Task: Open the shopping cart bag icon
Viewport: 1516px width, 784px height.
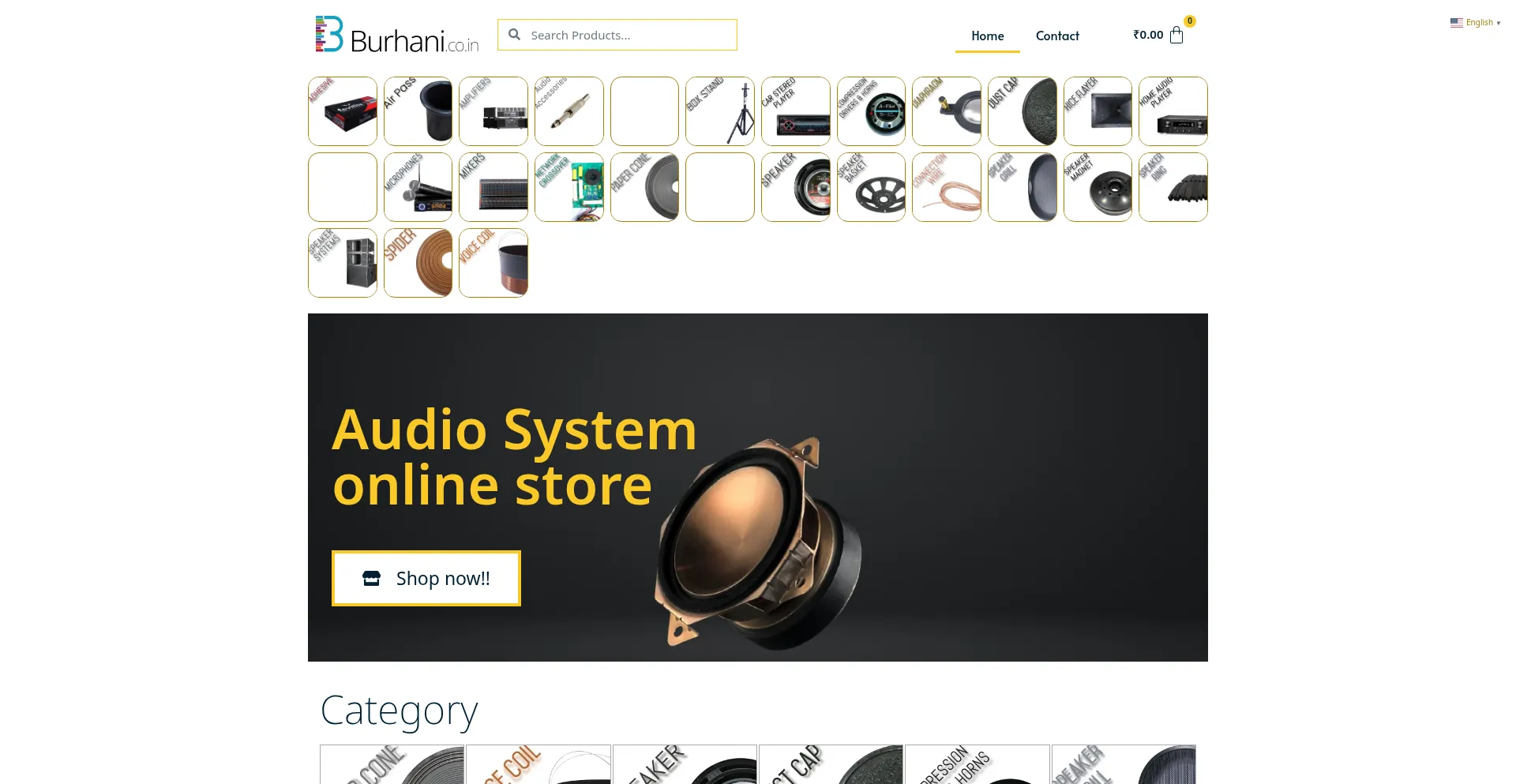Action: [1176, 36]
